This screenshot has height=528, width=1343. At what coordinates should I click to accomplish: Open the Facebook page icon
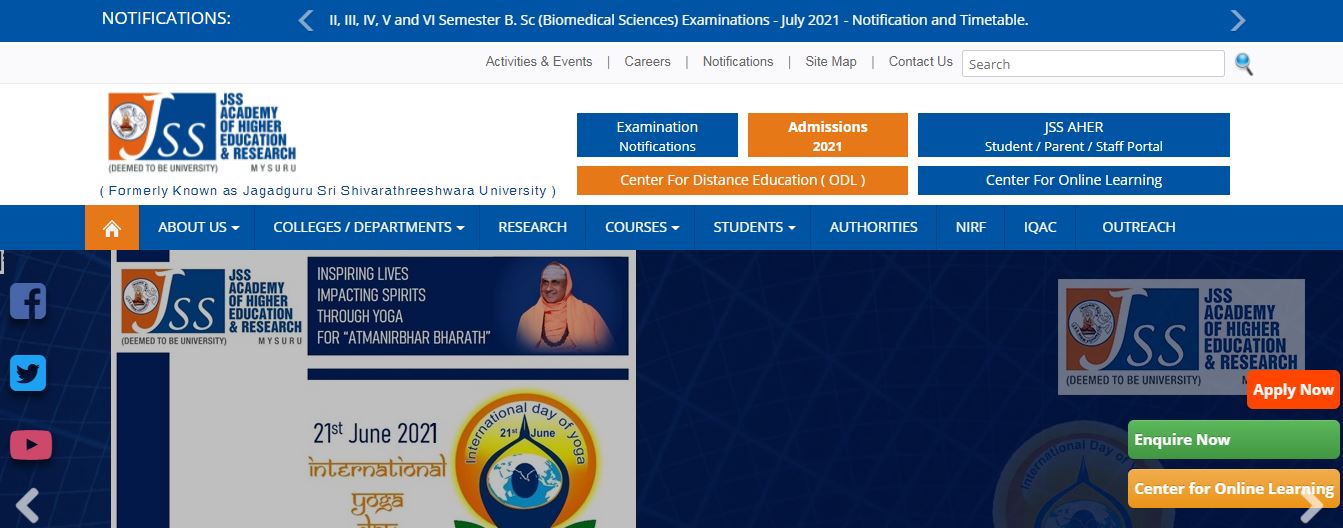tap(28, 301)
